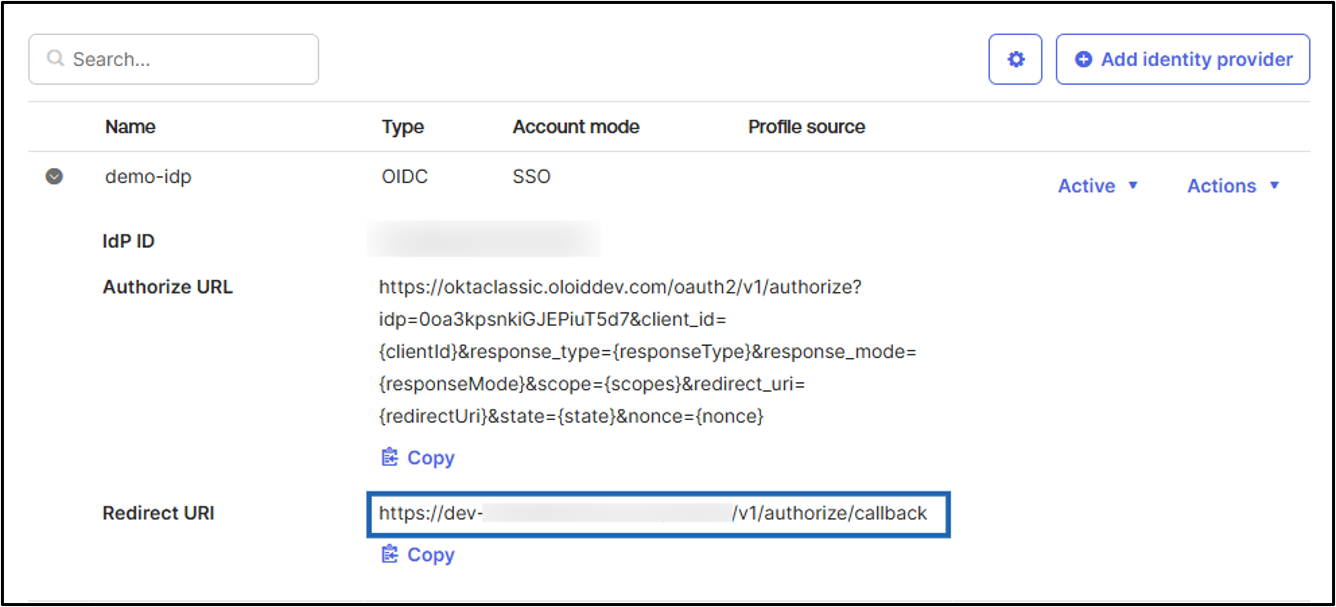Copy the Redirect URI

tap(418, 555)
